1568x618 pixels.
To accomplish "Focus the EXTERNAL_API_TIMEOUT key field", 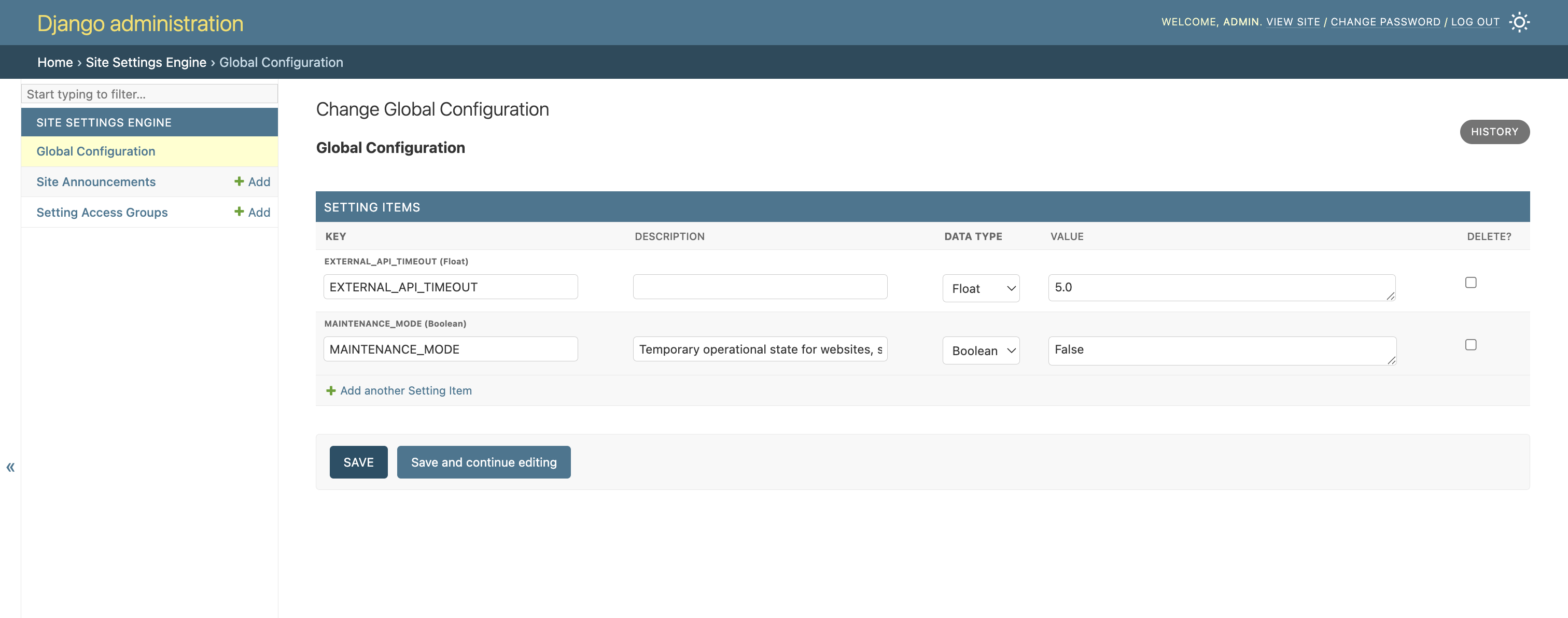I will pos(451,287).
